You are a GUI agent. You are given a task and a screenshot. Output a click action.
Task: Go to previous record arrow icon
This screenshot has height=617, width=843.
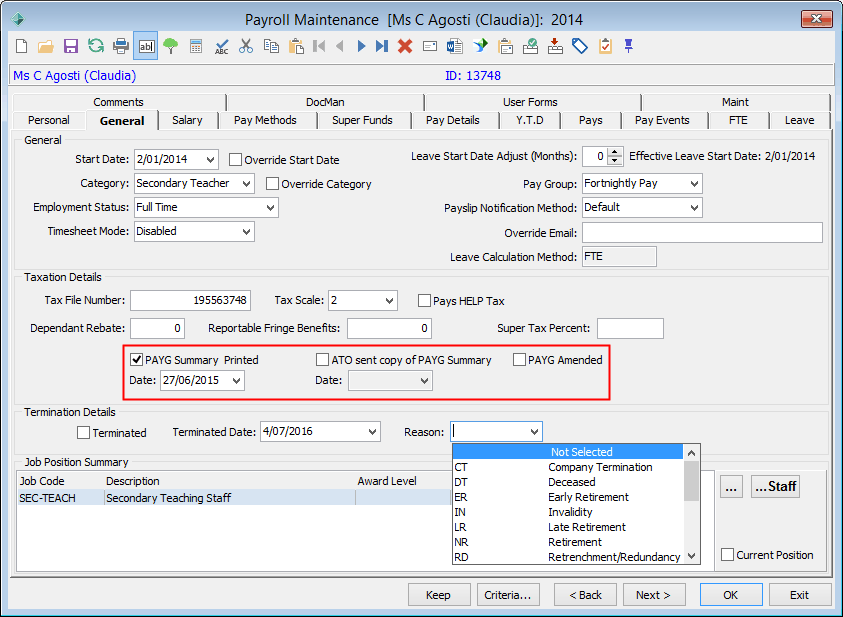(340, 46)
